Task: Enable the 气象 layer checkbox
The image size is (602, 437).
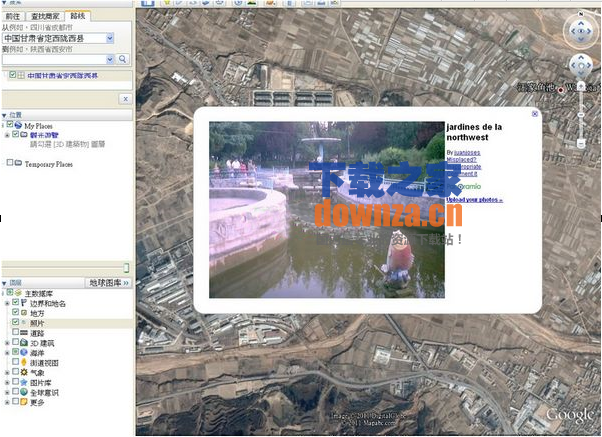Action: point(15,372)
